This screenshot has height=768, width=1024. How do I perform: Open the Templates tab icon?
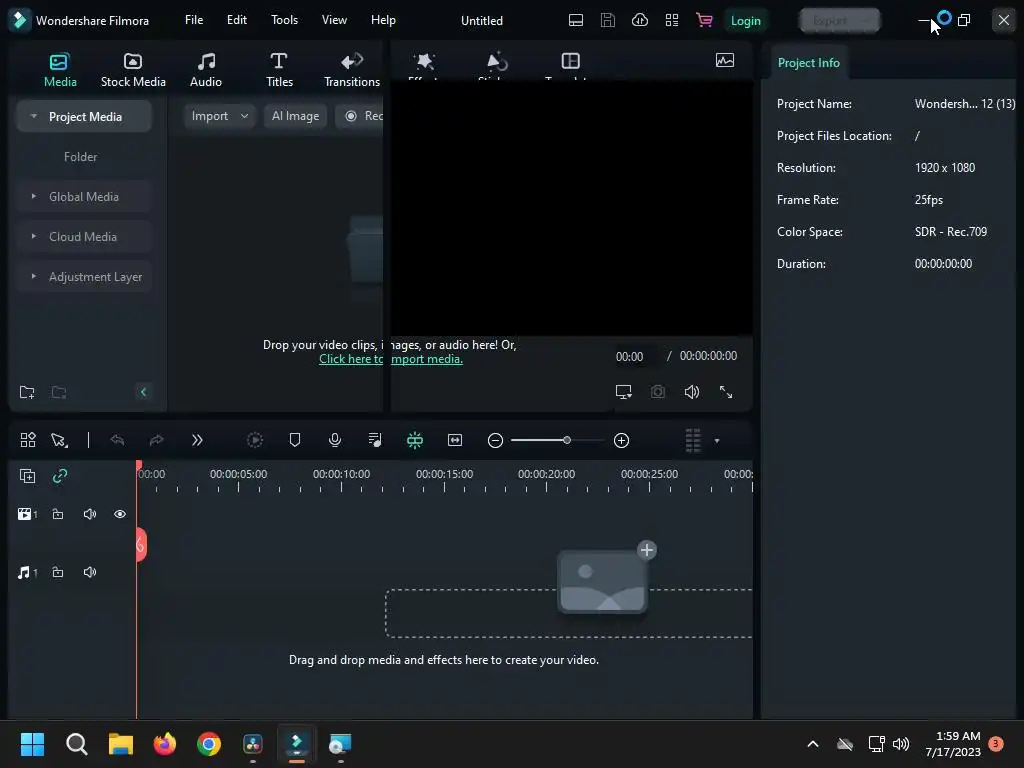pyautogui.click(x=571, y=61)
